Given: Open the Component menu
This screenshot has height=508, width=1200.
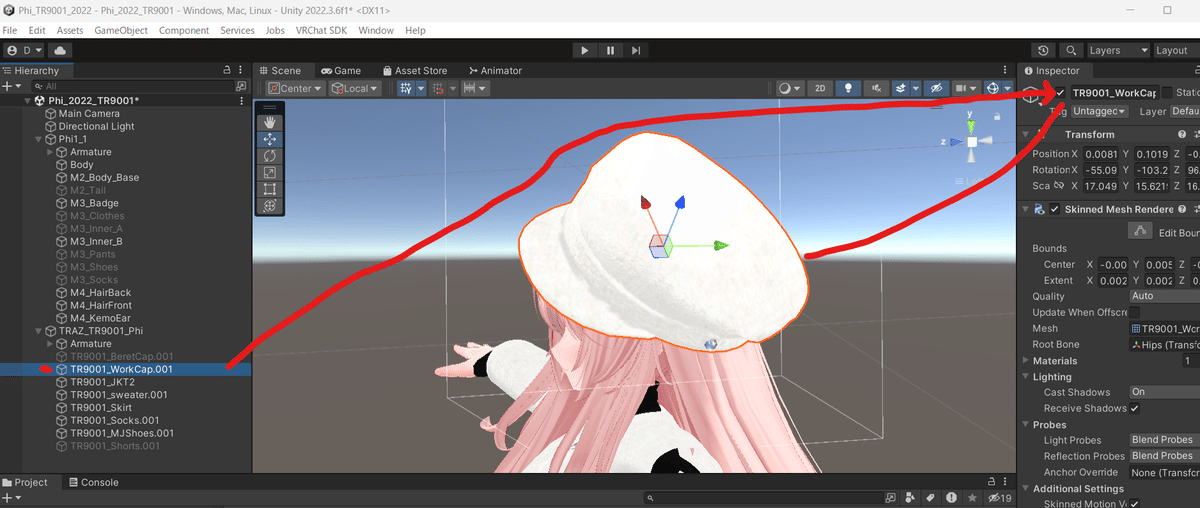Looking at the screenshot, I should pos(184,31).
